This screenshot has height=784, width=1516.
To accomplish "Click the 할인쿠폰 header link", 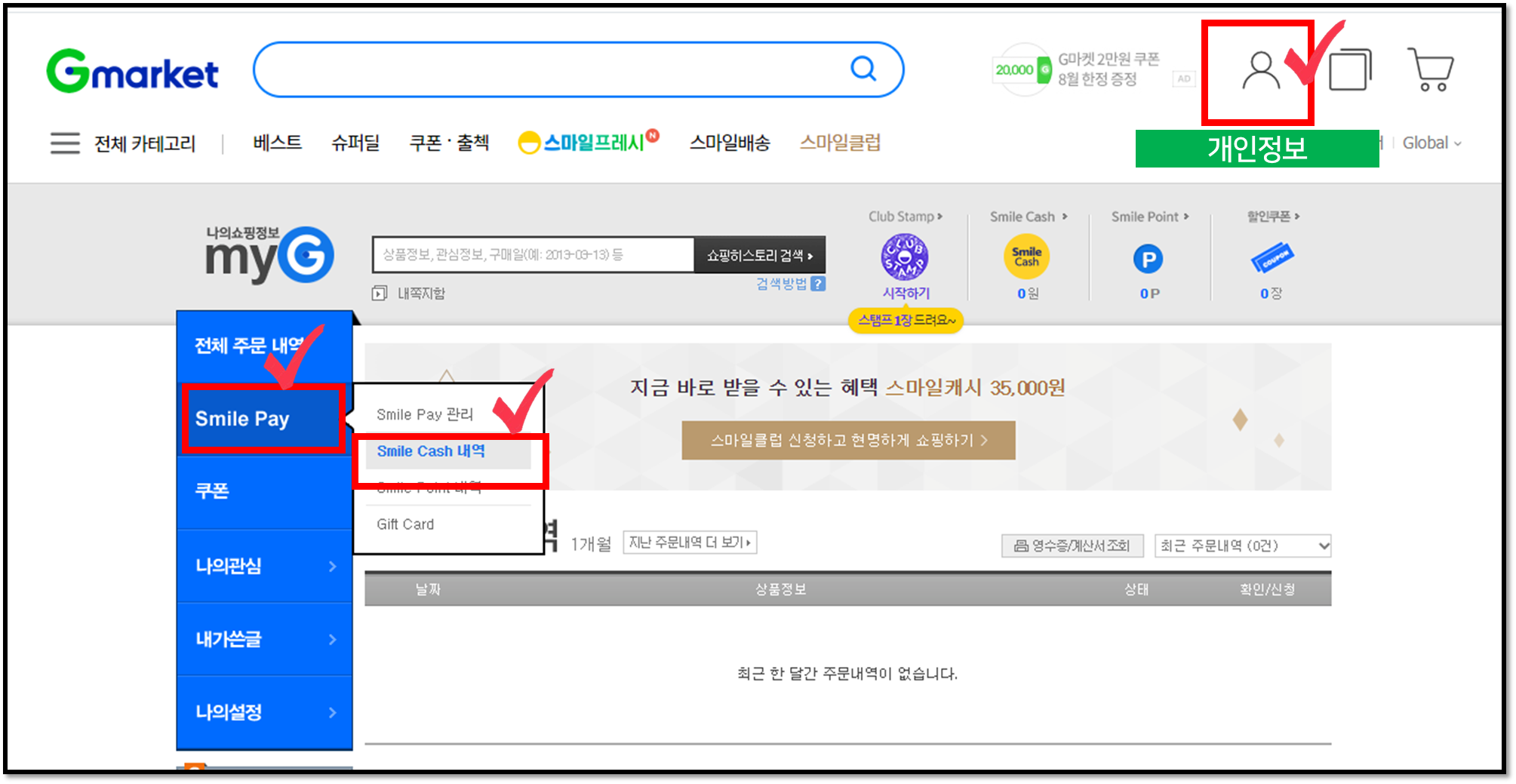I will pos(1272,217).
